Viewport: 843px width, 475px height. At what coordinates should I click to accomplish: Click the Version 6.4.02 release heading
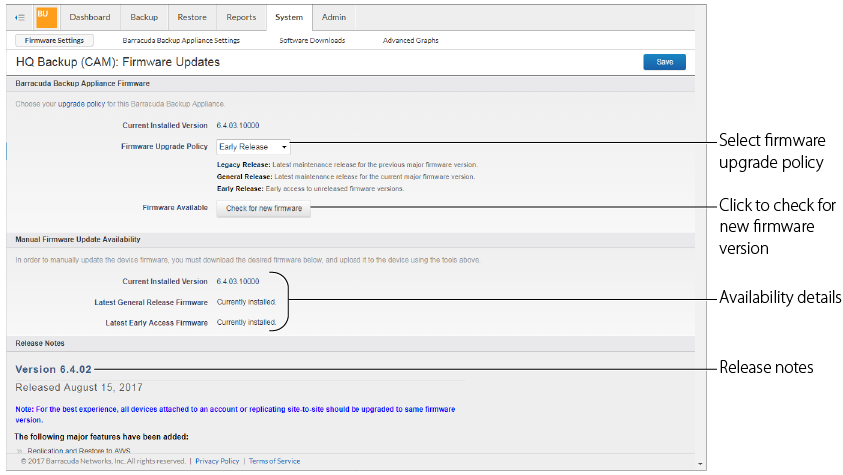pyautogui.click(x=53, y=370)
